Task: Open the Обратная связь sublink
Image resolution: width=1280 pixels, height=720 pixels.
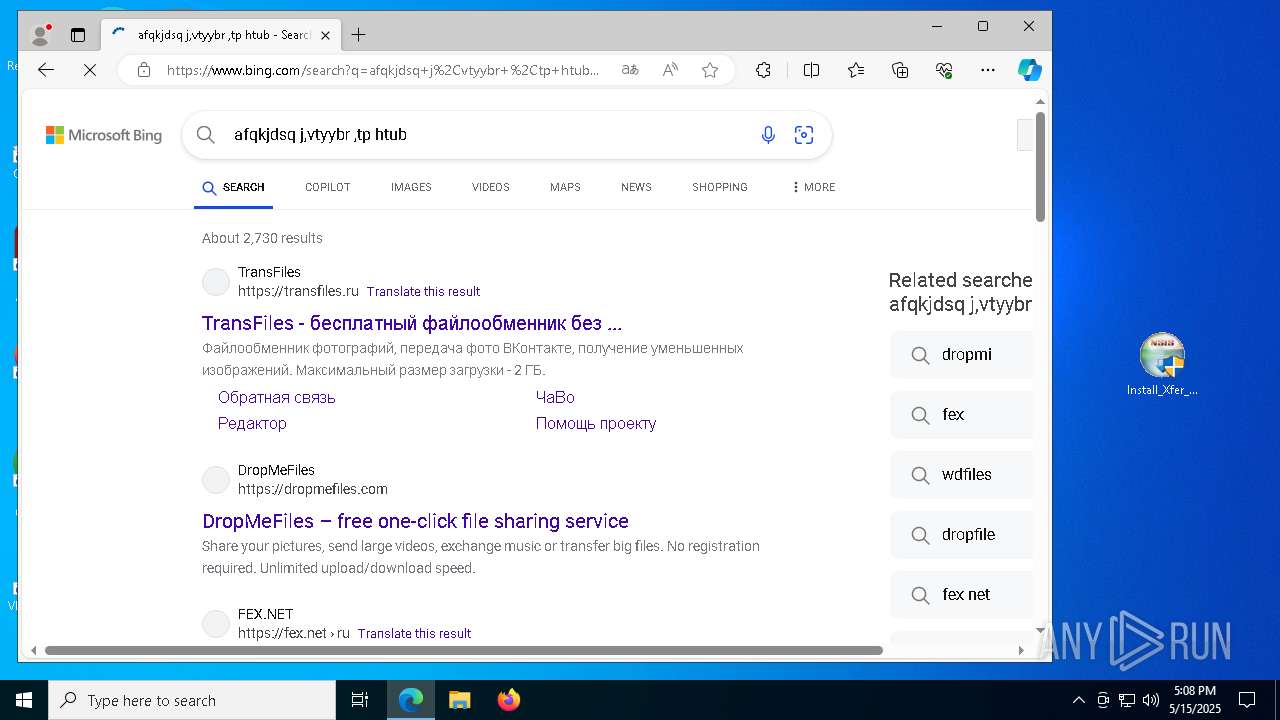Action: tap(277, 397)
